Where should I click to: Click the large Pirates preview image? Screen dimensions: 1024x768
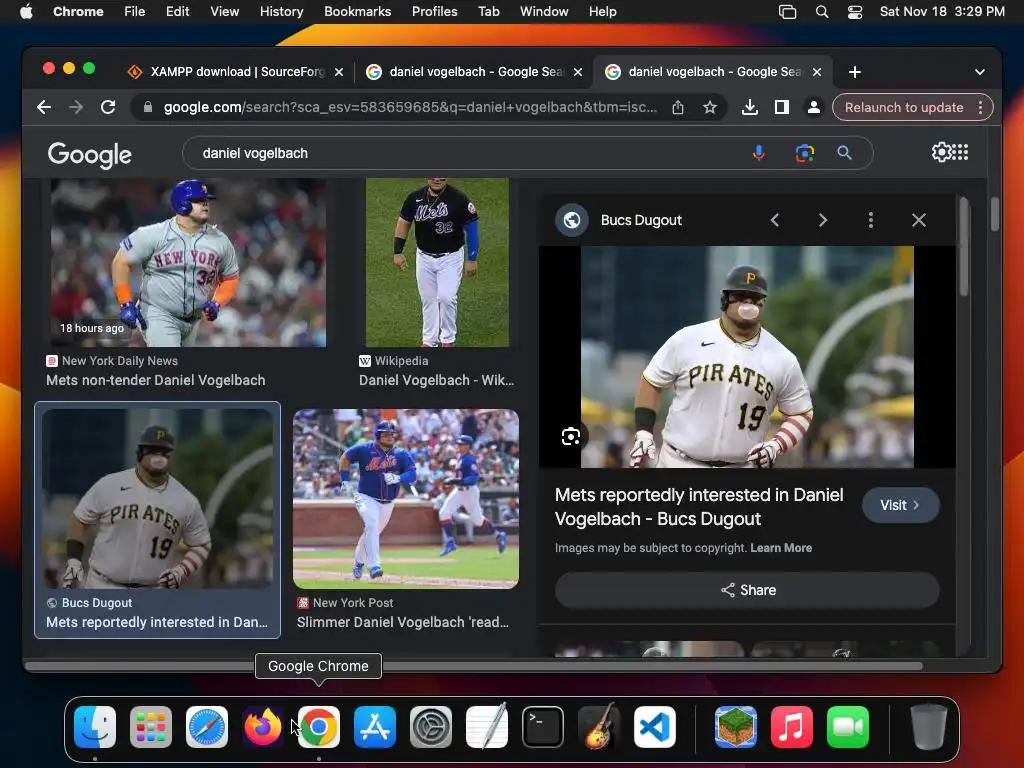click(747, 357)
